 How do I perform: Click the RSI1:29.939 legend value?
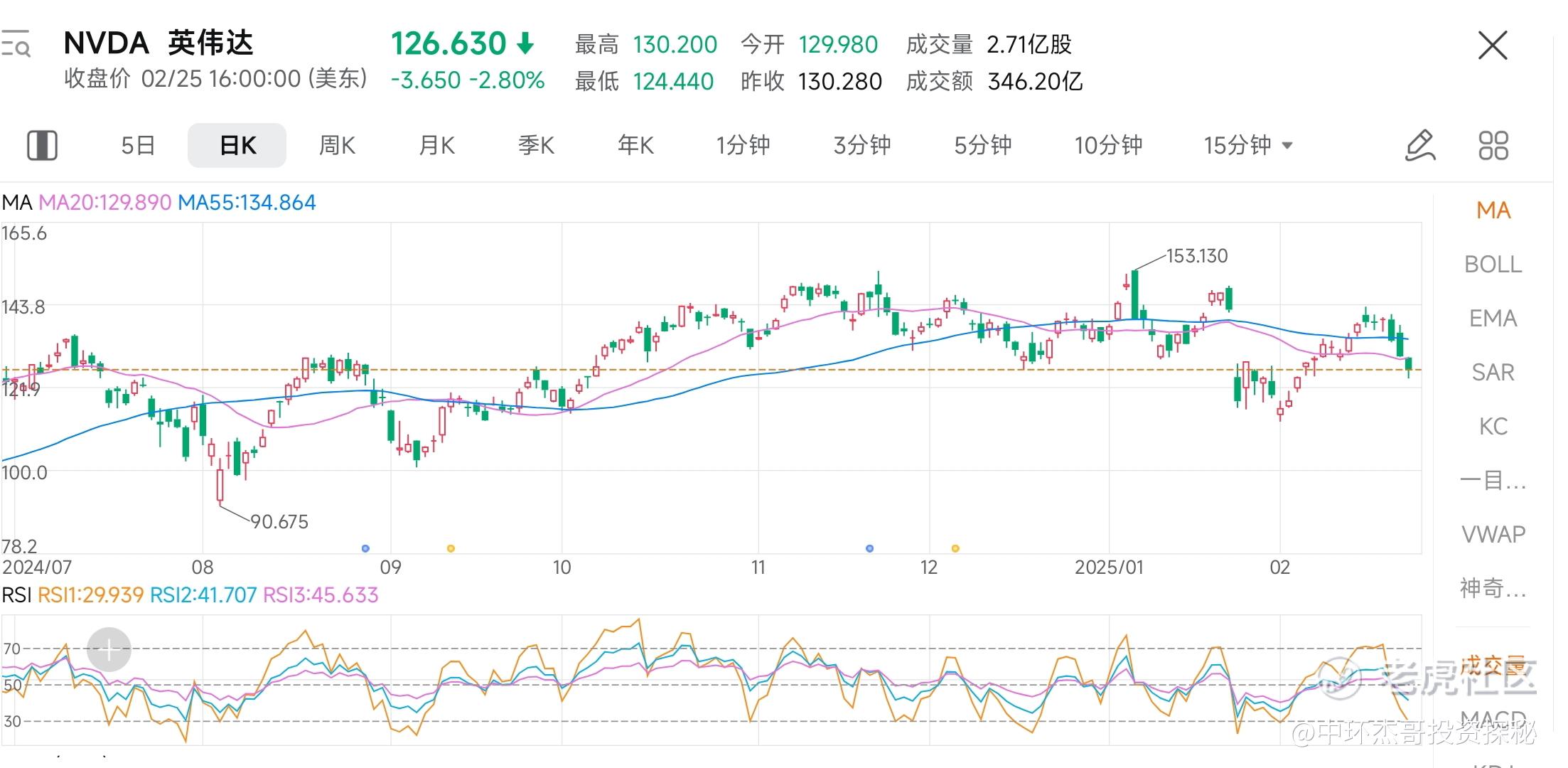click(90, 594)
